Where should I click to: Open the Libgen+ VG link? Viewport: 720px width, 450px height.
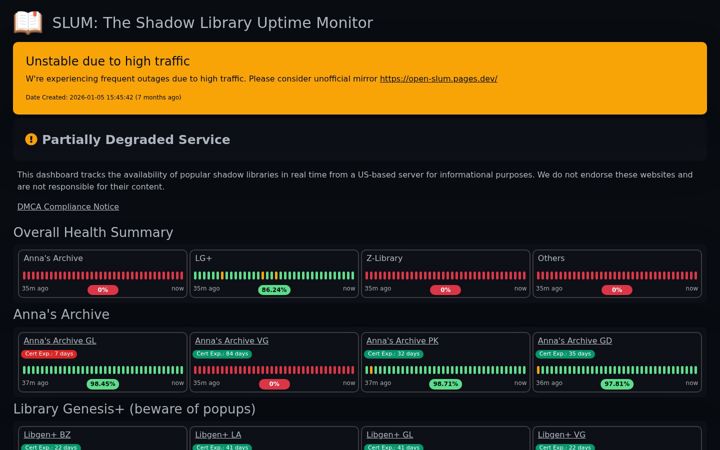(x=562, y=434)
